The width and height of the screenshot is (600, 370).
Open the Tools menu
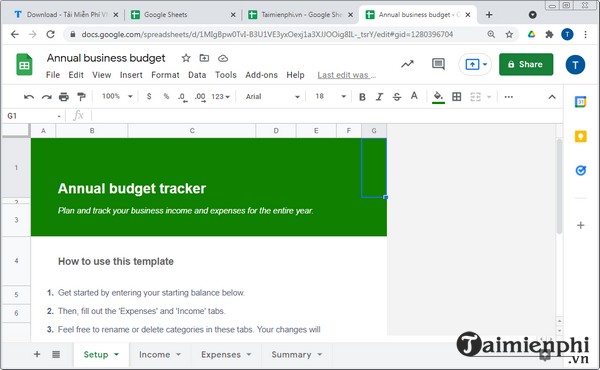(x=225, y=75)
